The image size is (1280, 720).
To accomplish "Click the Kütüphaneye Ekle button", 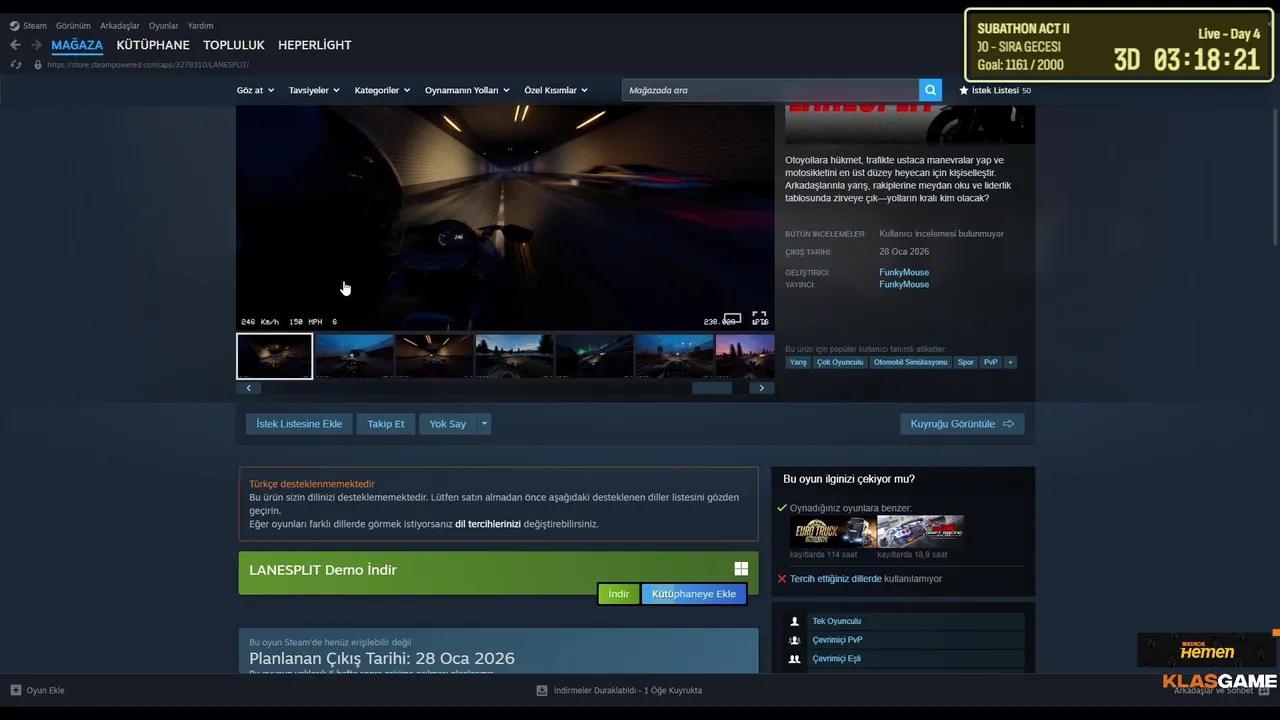I will point(694,594).
